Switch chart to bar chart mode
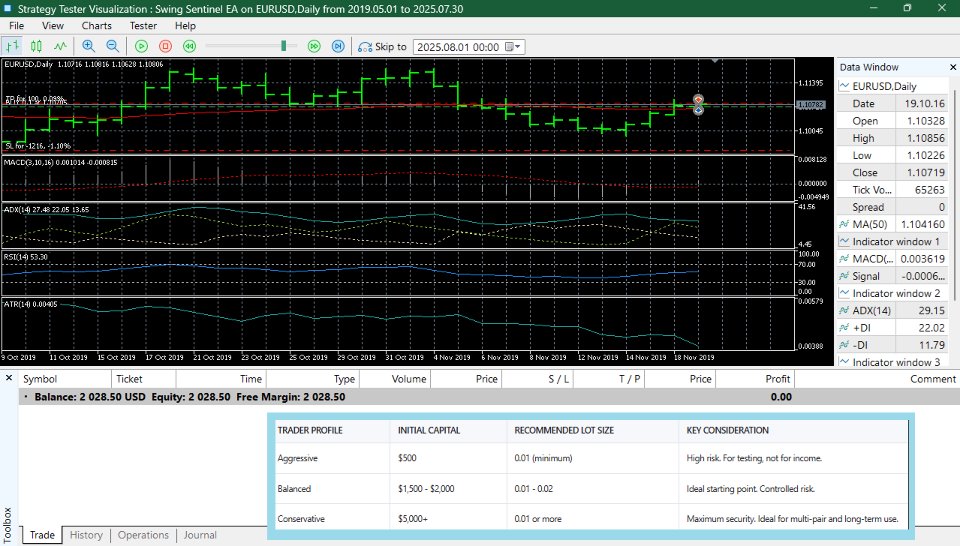This screenshot has width=960, height=546. [x=12, y=47]
